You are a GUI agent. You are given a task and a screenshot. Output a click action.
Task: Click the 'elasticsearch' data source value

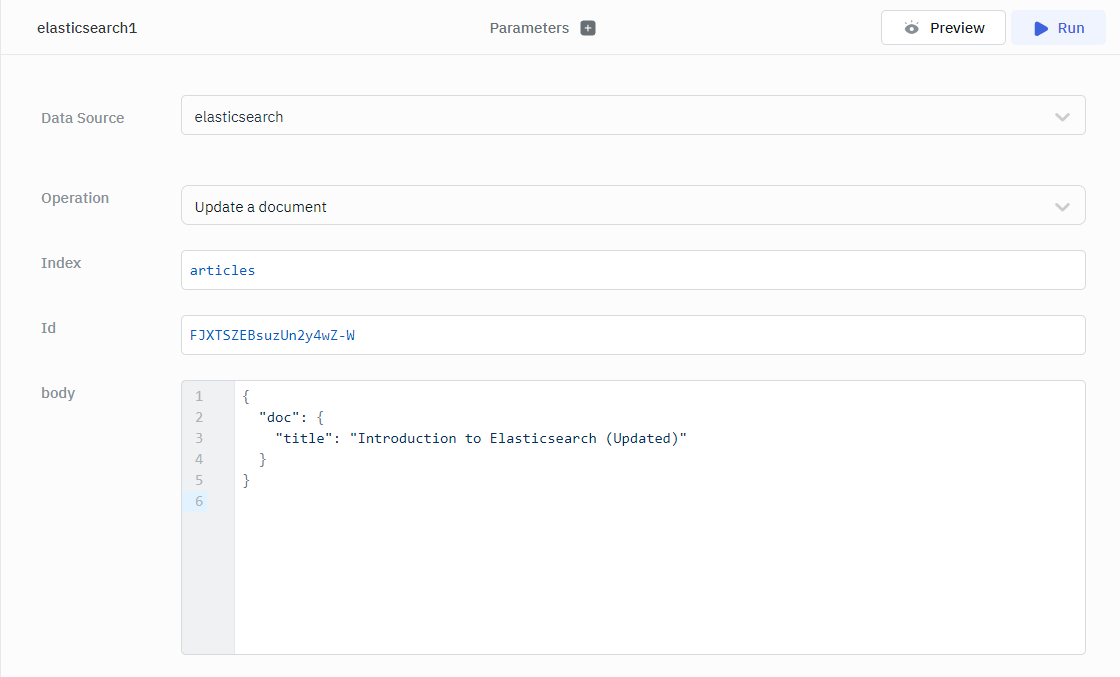click(239, 117)
